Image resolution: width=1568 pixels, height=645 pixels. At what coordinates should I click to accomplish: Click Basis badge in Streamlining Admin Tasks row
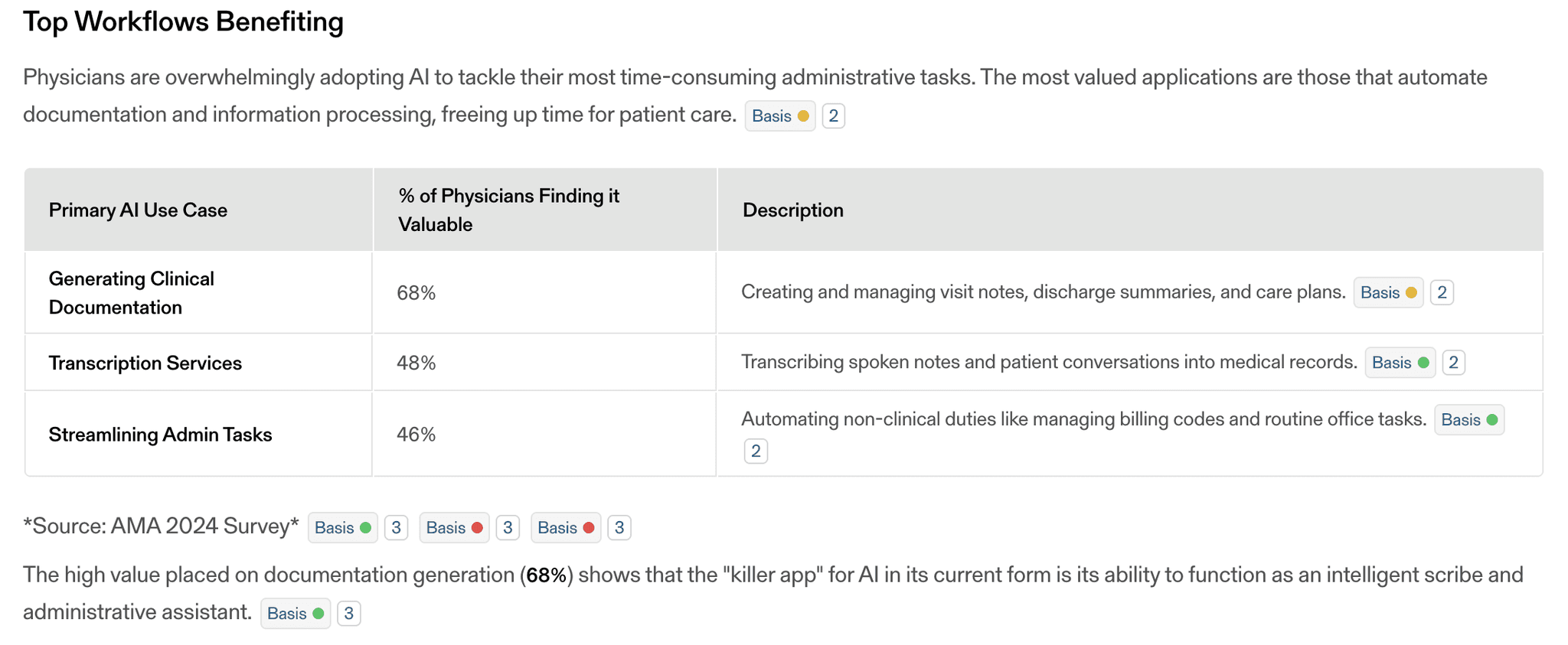(1468, 420)
